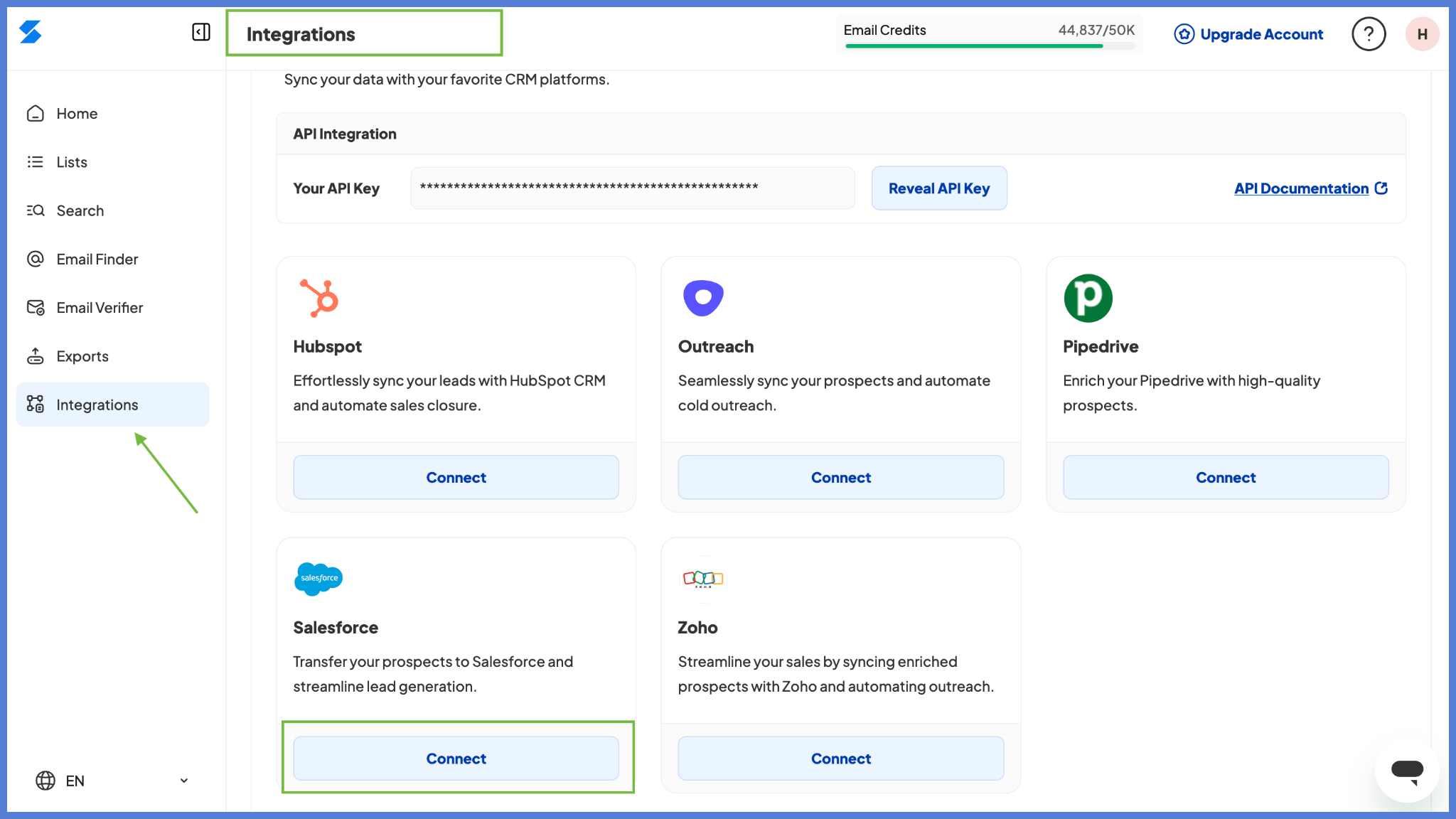
Task: Click the 44,837/50K credits value
Action: coord(1096,30)
